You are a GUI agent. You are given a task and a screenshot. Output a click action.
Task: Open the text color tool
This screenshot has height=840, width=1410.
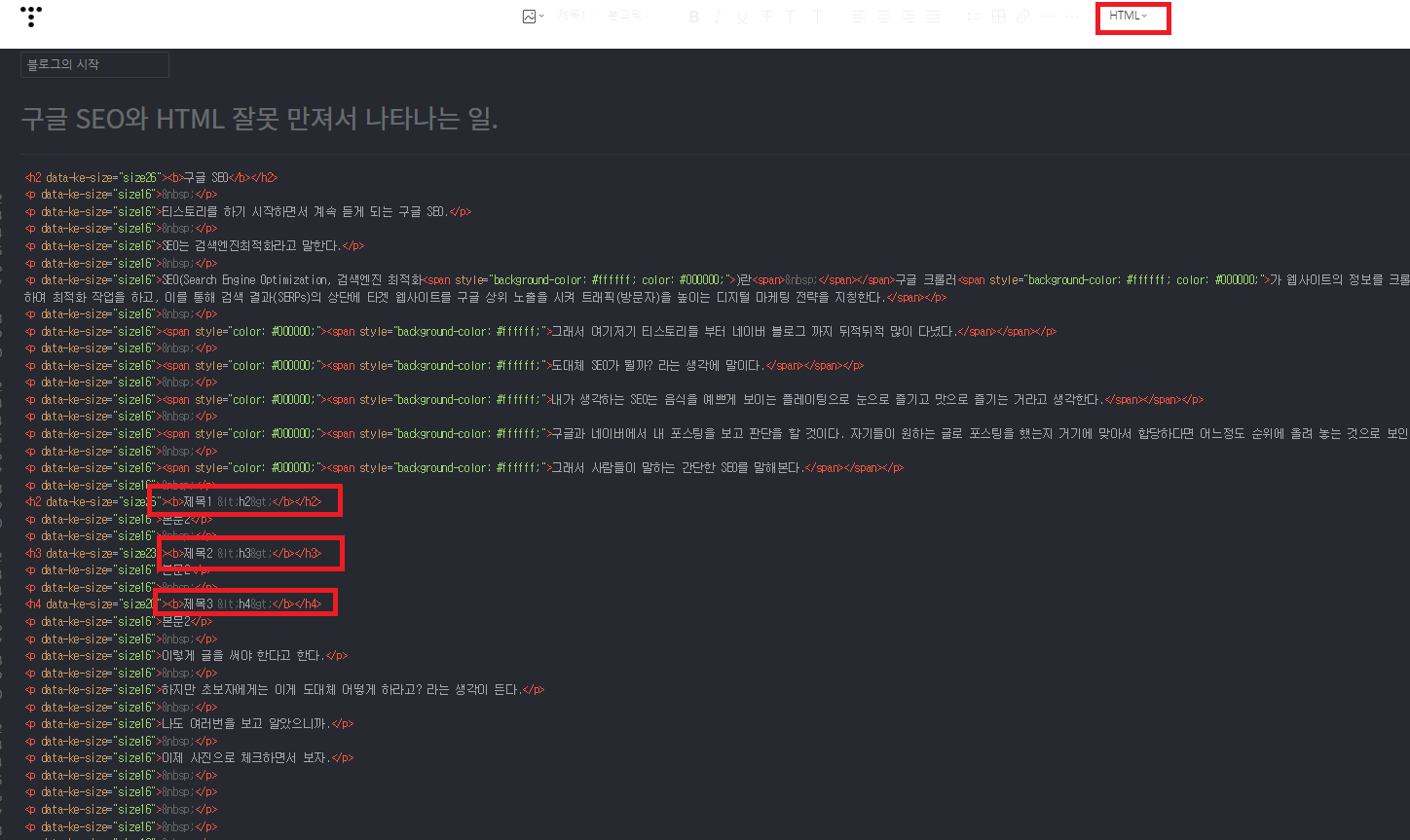791,17
